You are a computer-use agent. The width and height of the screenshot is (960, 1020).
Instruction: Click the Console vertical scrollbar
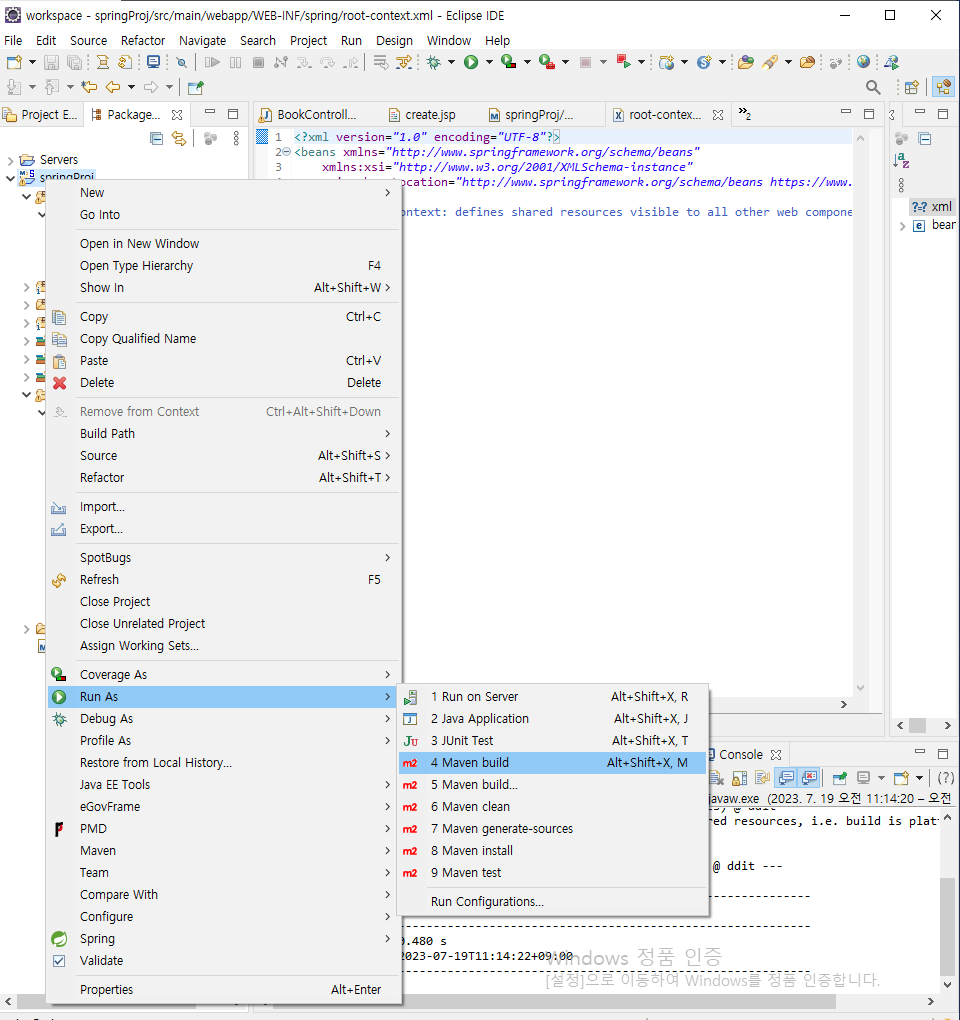click(947, 926)
